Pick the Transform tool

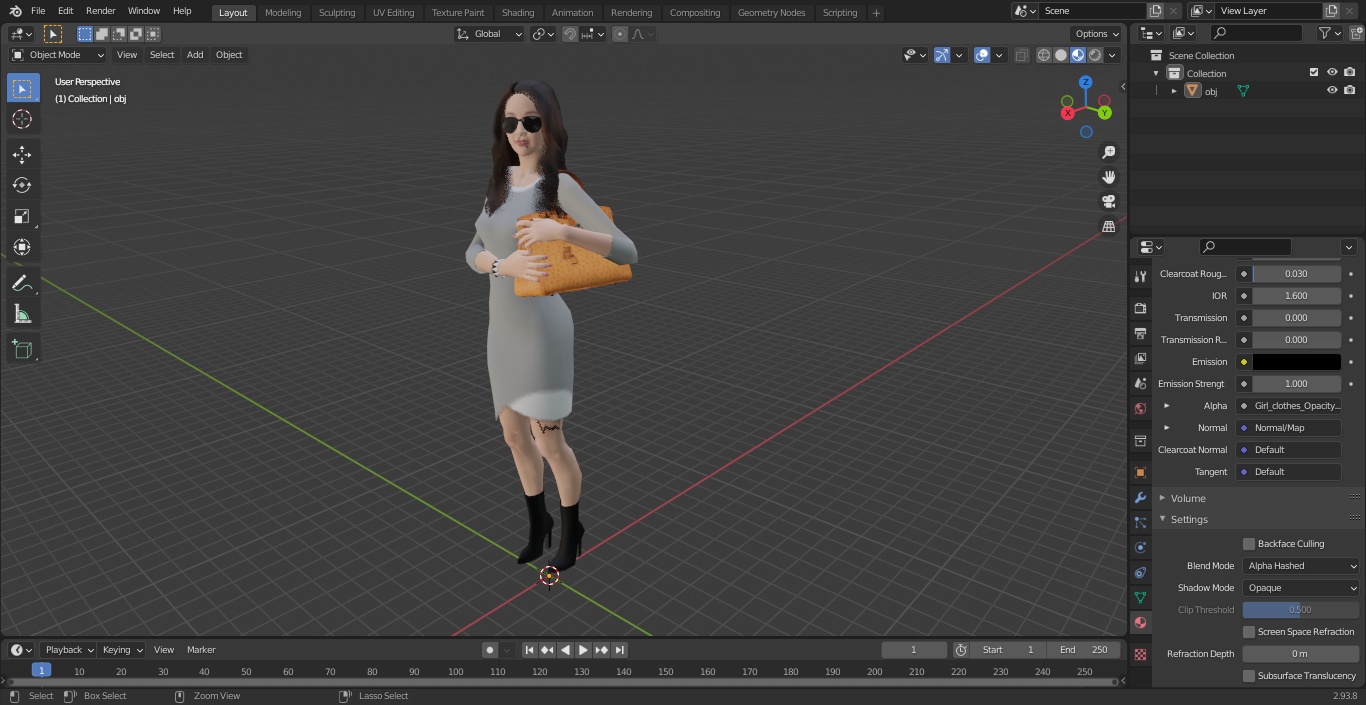tap(22, 247)
